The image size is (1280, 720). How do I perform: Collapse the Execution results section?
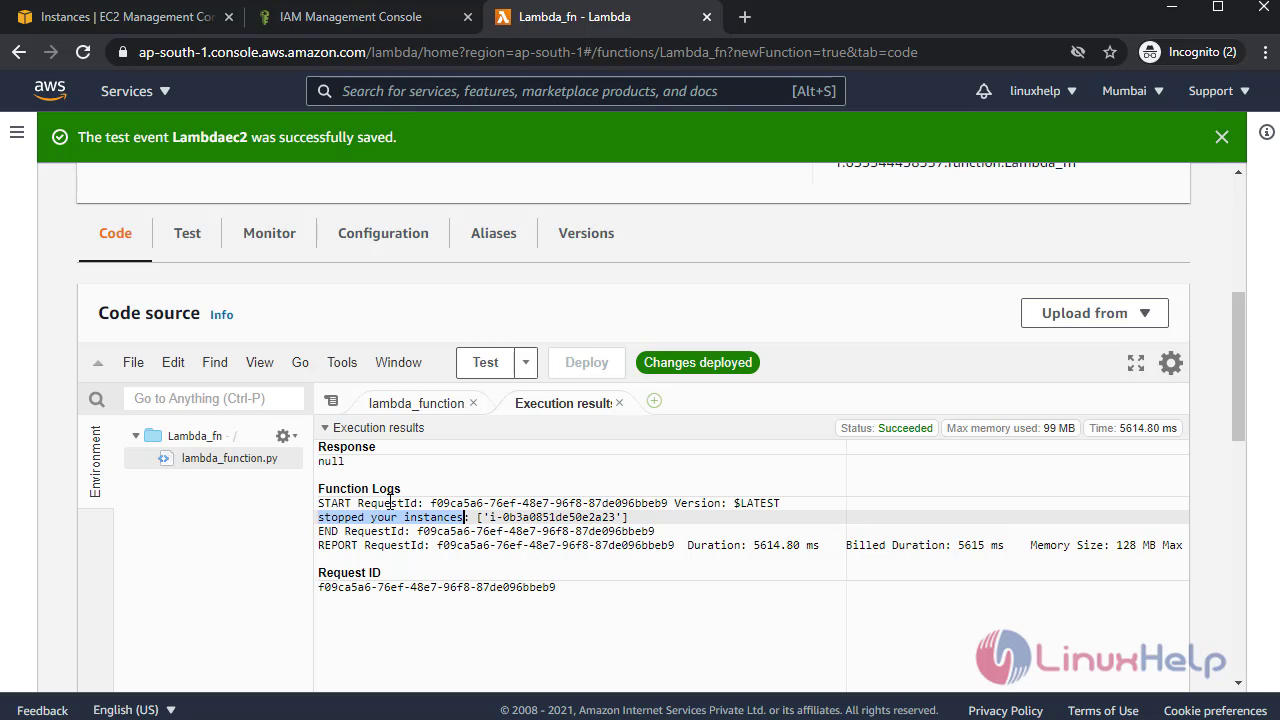pos(324,428)
